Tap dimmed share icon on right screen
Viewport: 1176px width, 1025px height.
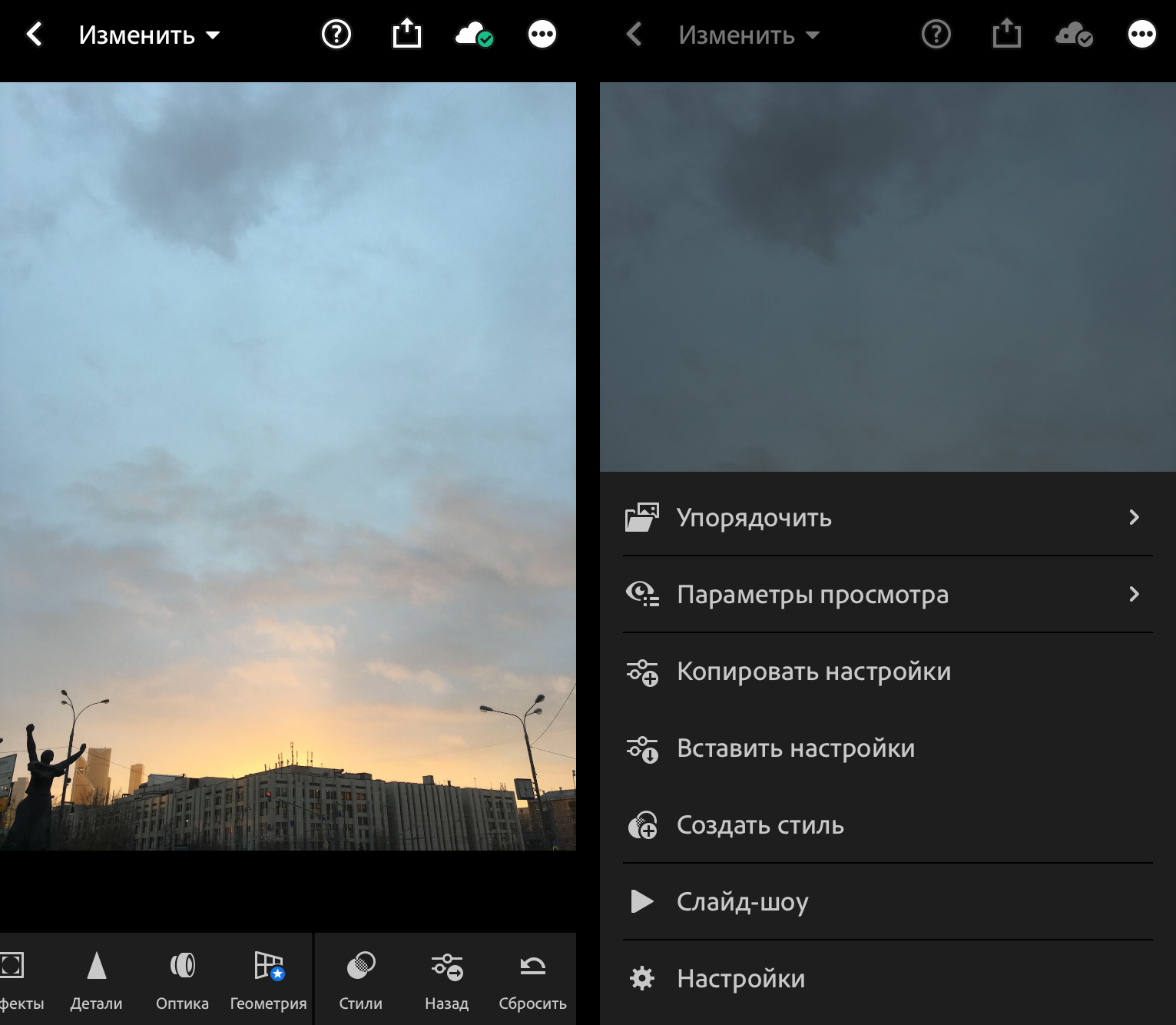pos(1007,34)
